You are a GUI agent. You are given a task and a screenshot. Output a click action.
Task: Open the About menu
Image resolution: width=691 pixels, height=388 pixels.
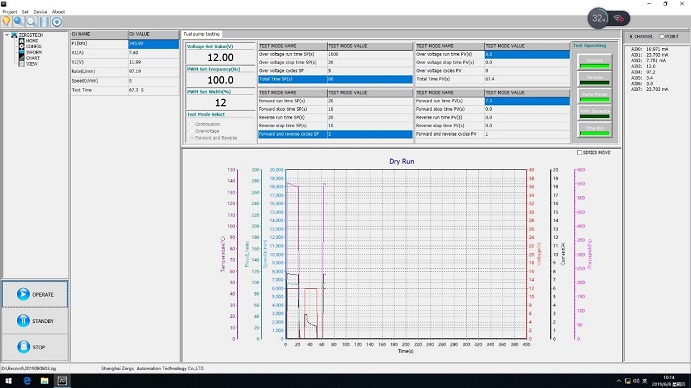(58, 12)
